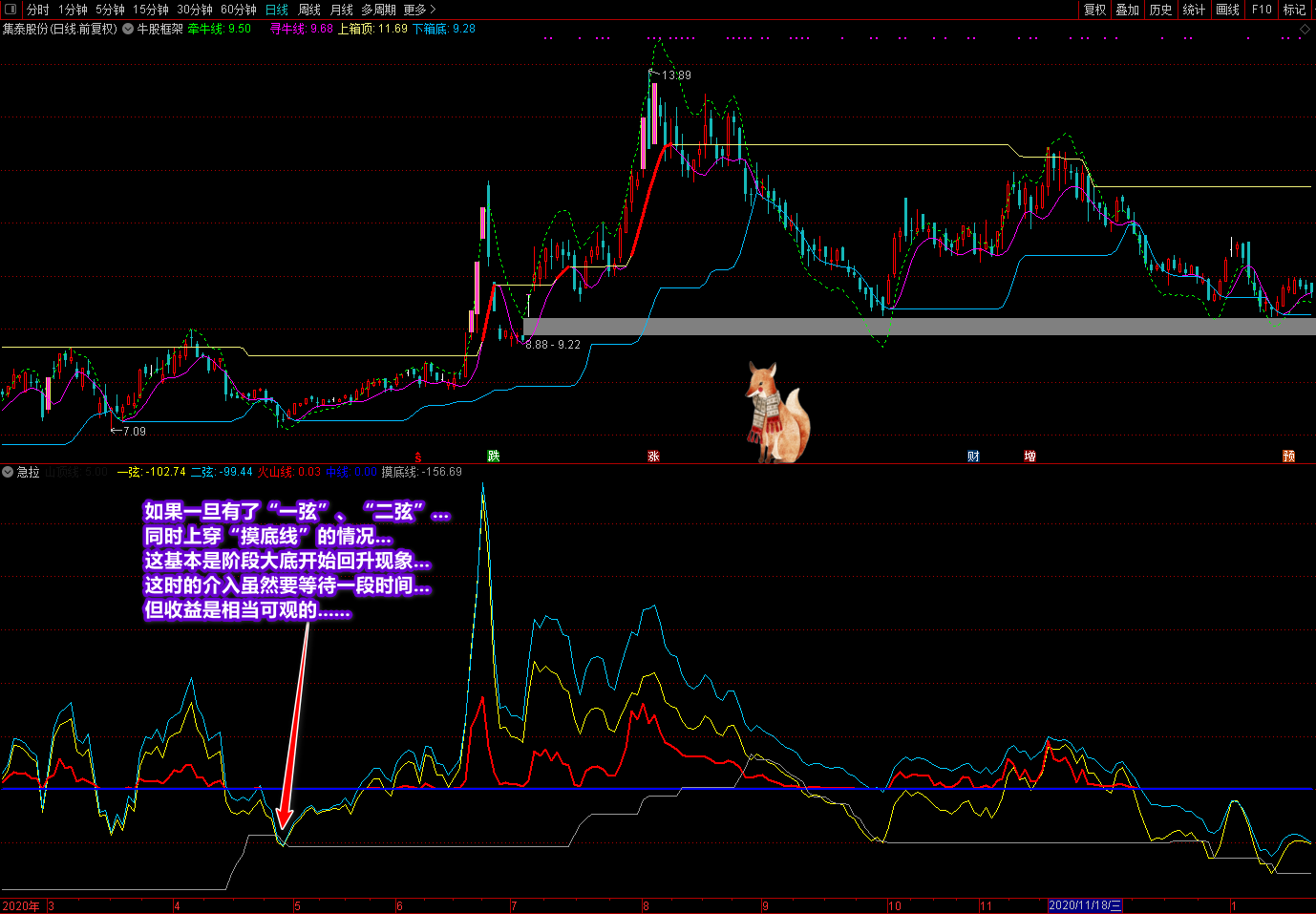Click the highlighted 2020/11/18 date label
The width and height of the screenshot is (1316, 914).
1085,905
